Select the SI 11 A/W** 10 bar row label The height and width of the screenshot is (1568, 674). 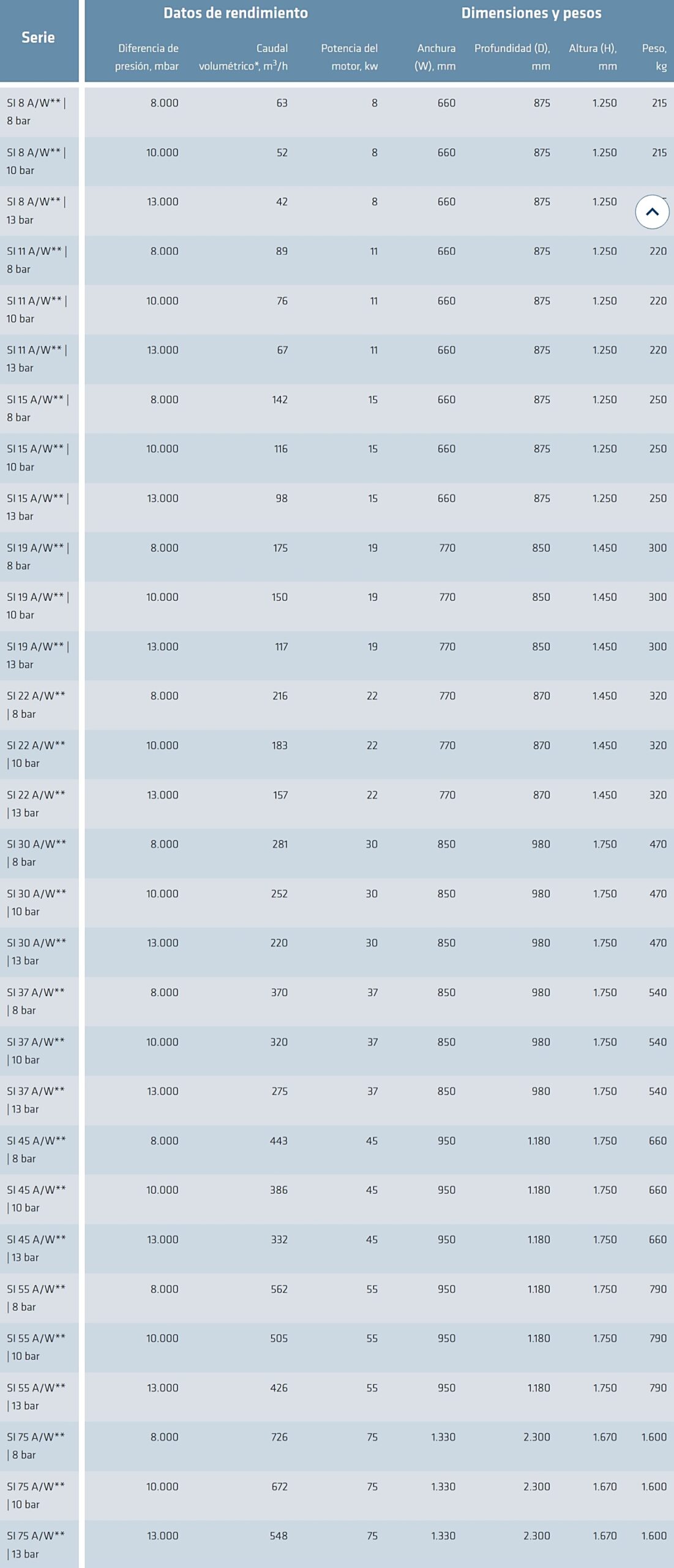pyautogui.click(x=37, y=310)
